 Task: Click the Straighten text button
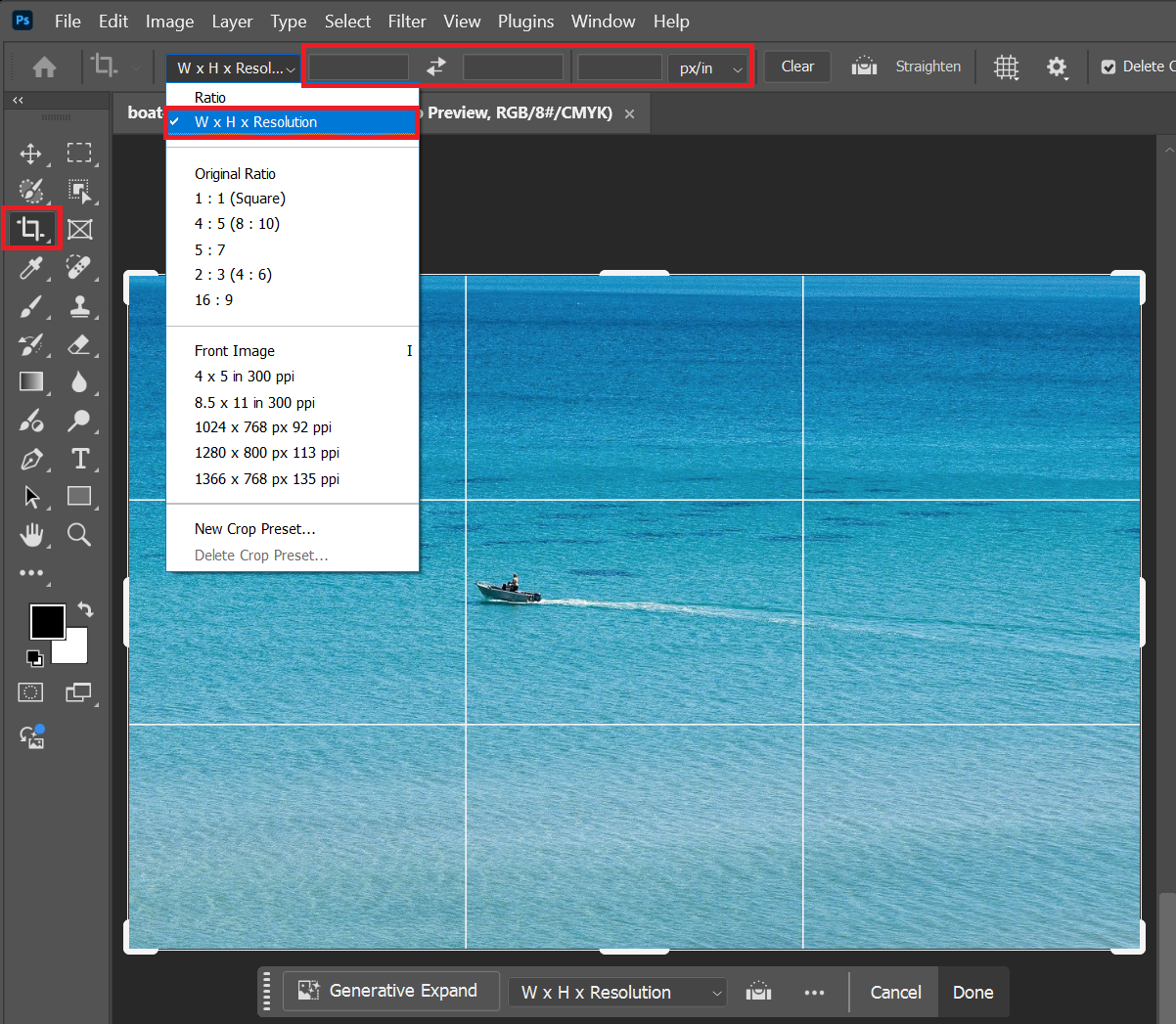point(927,67)
